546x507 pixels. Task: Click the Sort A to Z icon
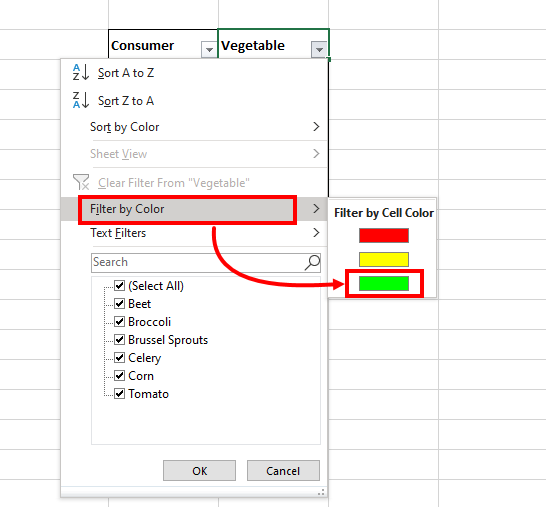pyautogui.click(x=81, y=72)
